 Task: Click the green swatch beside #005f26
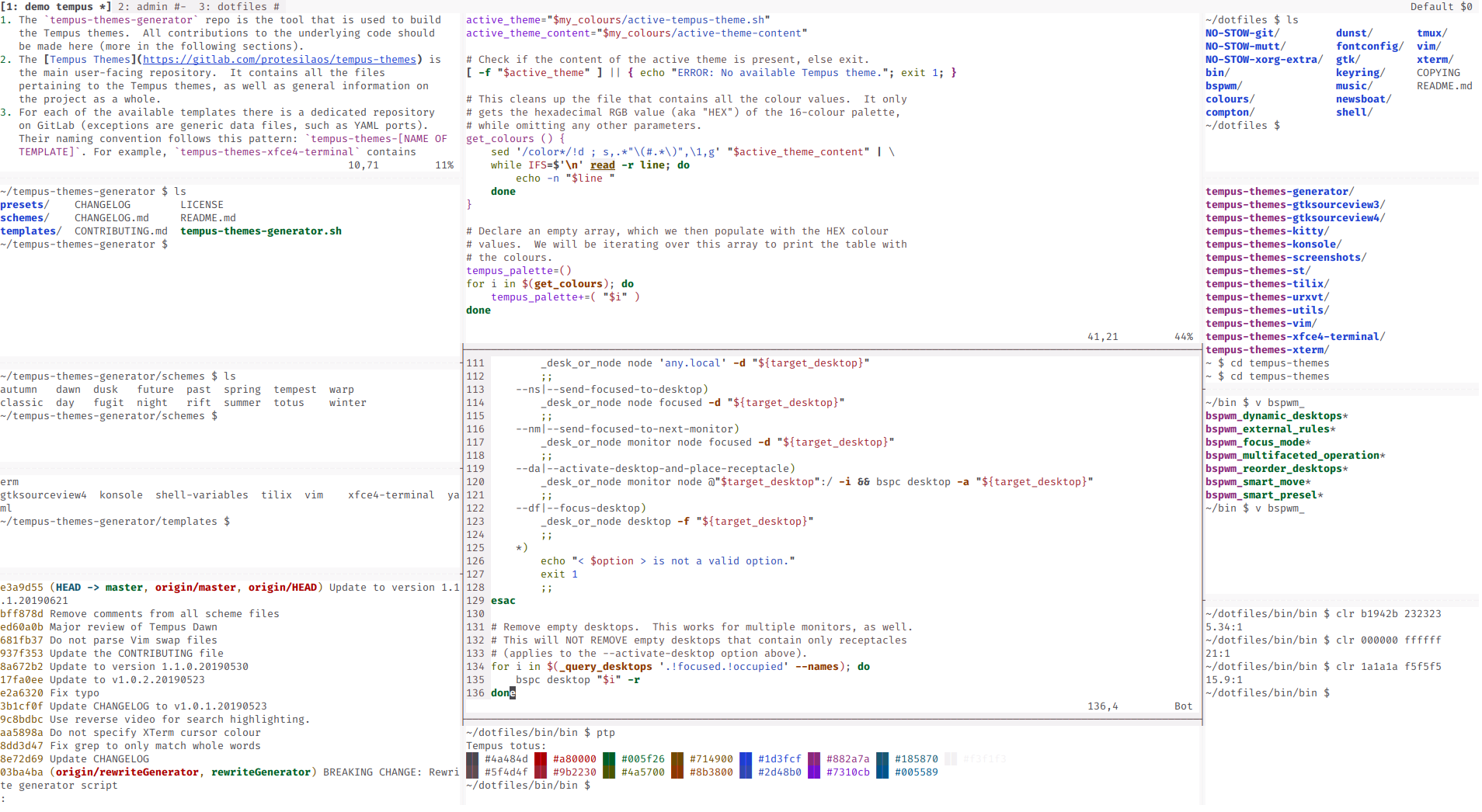pyautogui.click(x=609, y=758)
